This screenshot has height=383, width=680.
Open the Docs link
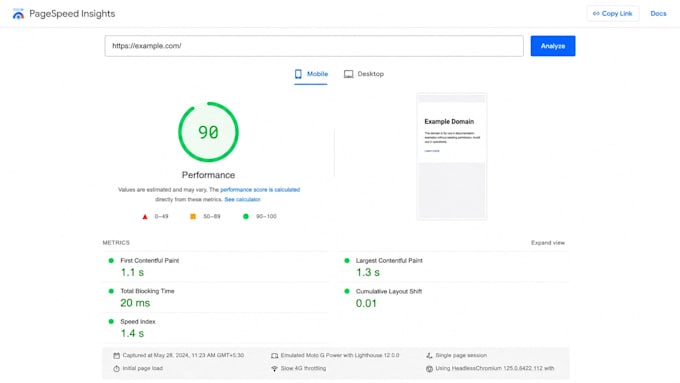[658, 13]
